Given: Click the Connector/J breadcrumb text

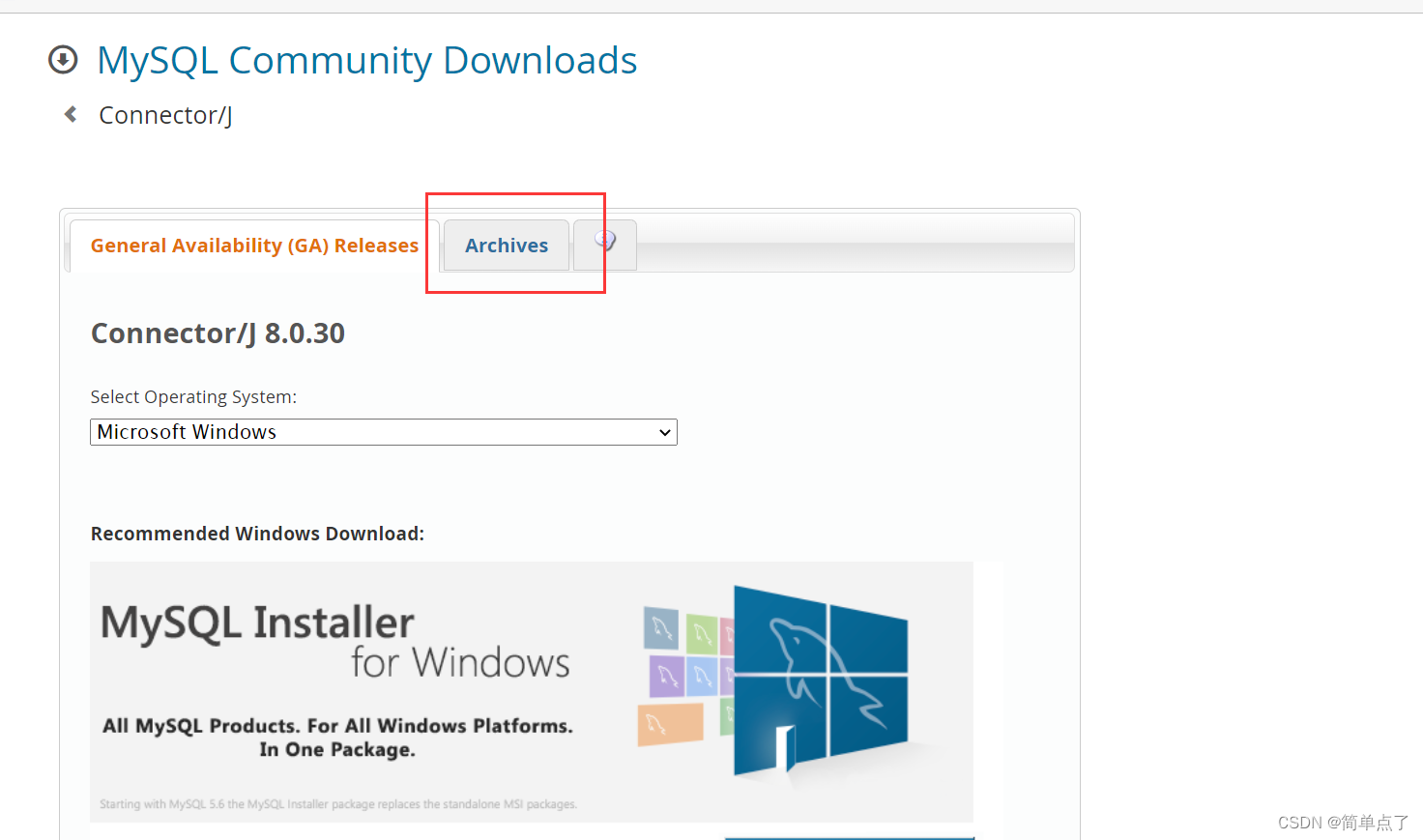Looking at the screenshot, I should click(x=165, y=115).
